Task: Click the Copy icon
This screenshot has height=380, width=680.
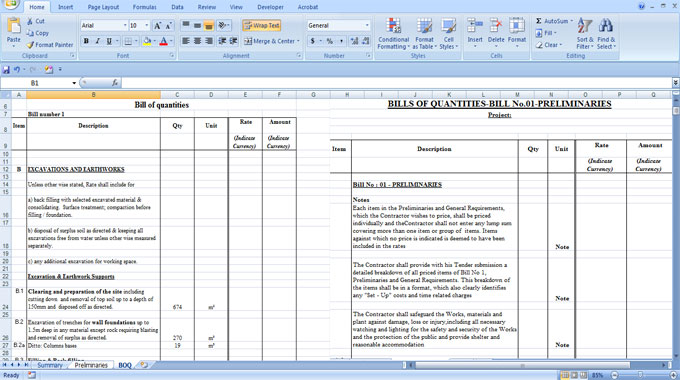Action: pyautogui.click(x=30, y=33)
